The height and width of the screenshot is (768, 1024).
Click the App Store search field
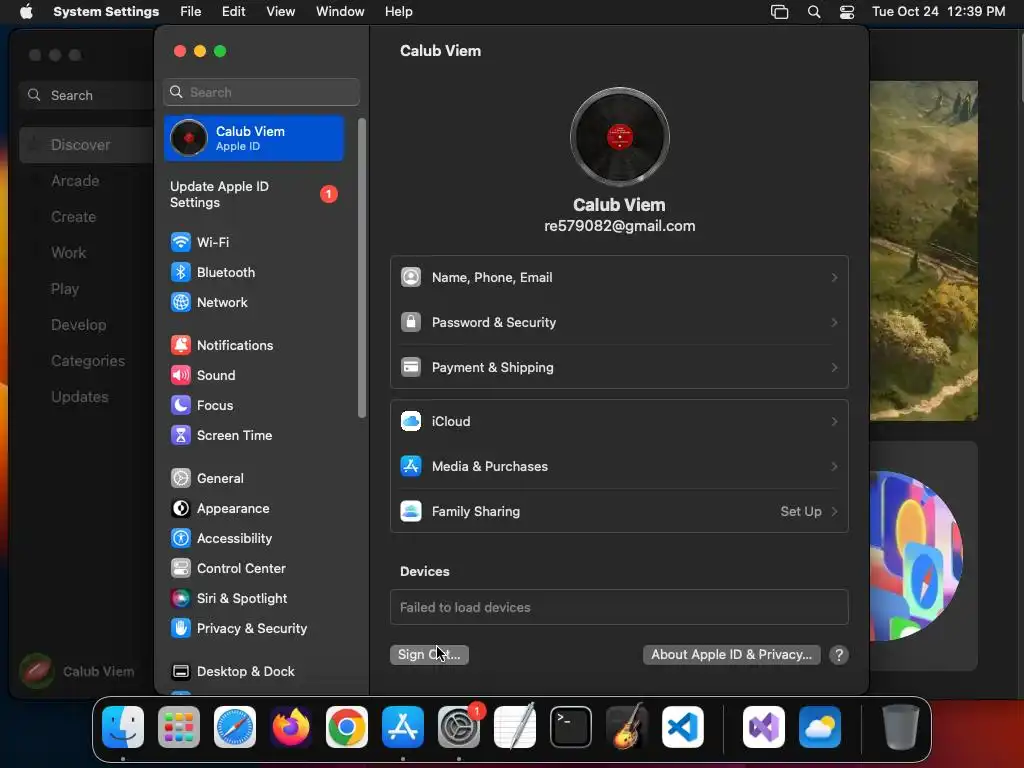point(87,95)
